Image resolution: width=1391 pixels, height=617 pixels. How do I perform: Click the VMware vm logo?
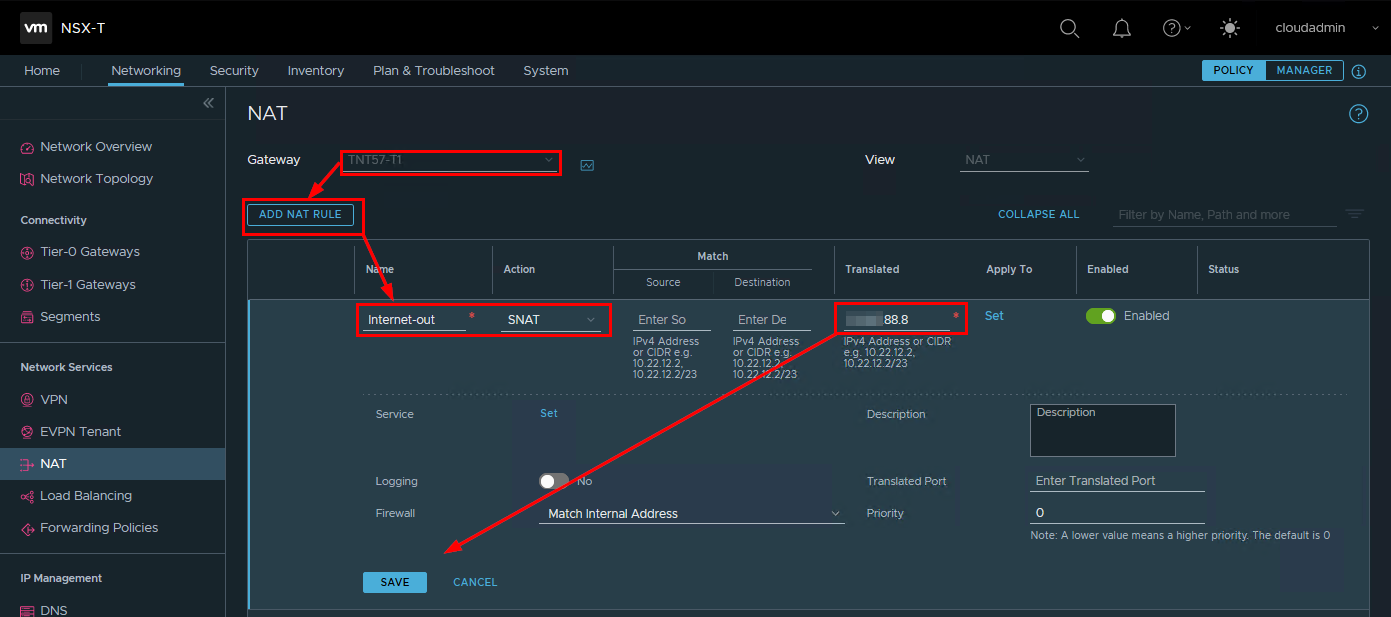tap(36, 28)
